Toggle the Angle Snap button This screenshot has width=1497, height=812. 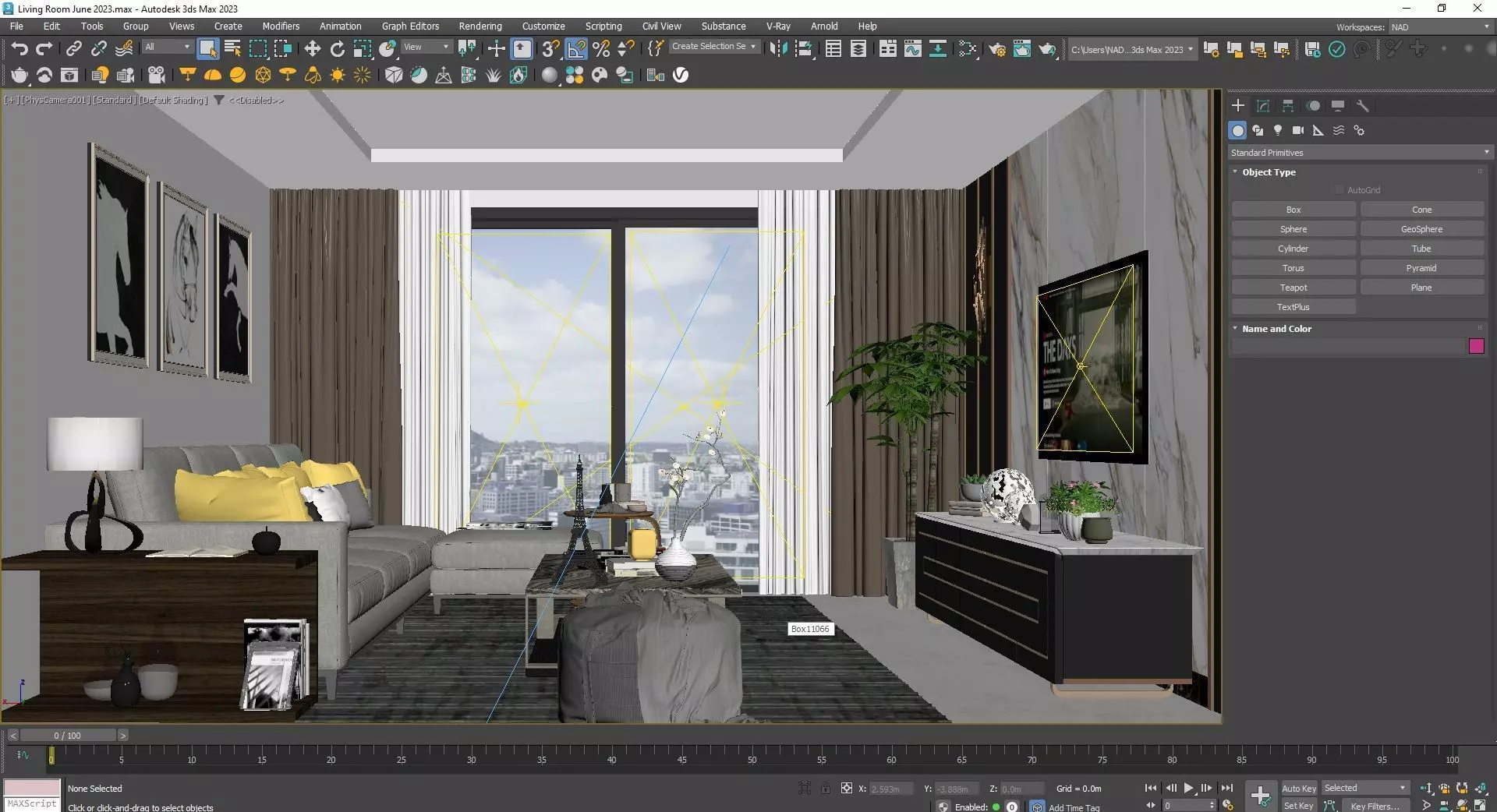pos(576,49)
